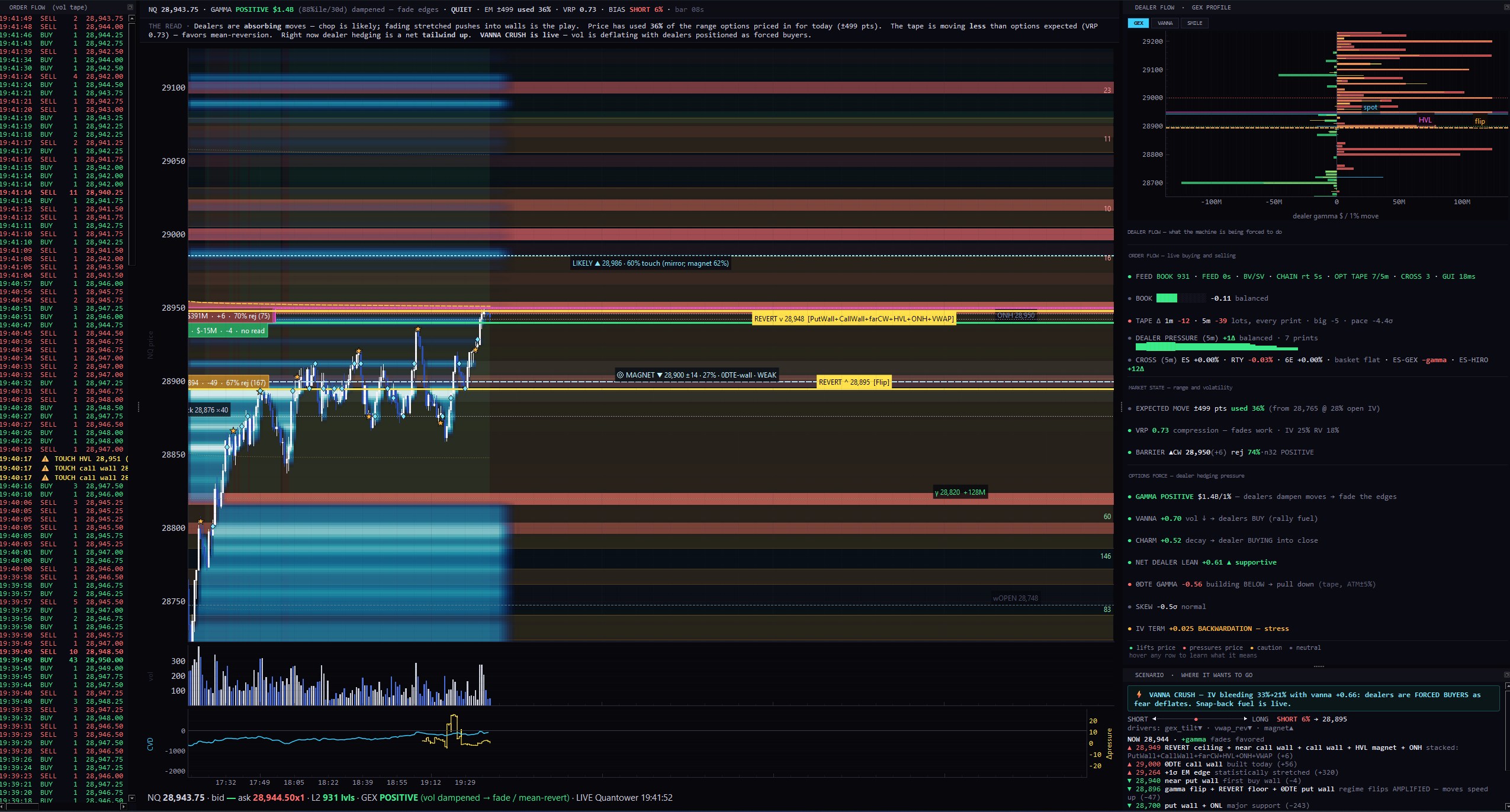Click the 'GAMMA POSITIVE $1.4B/1%' row

coord(1262,497)
